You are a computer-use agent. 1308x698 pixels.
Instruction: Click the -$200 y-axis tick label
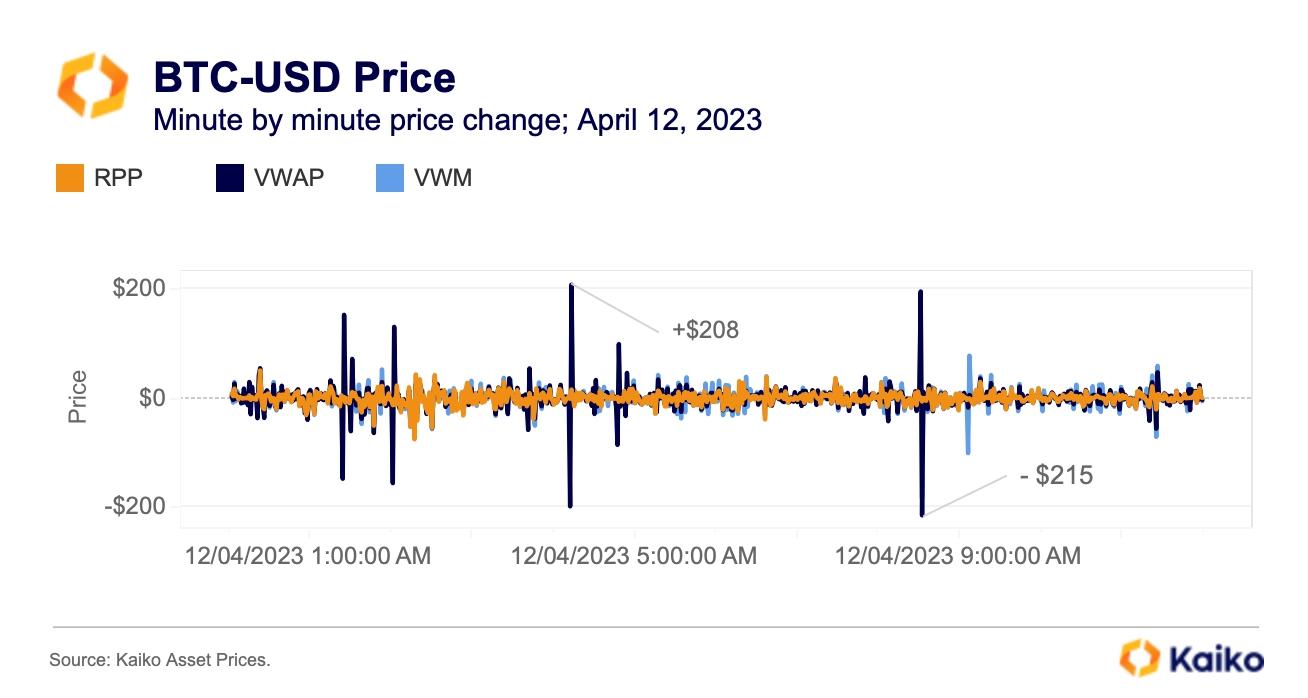pos(135,507)
